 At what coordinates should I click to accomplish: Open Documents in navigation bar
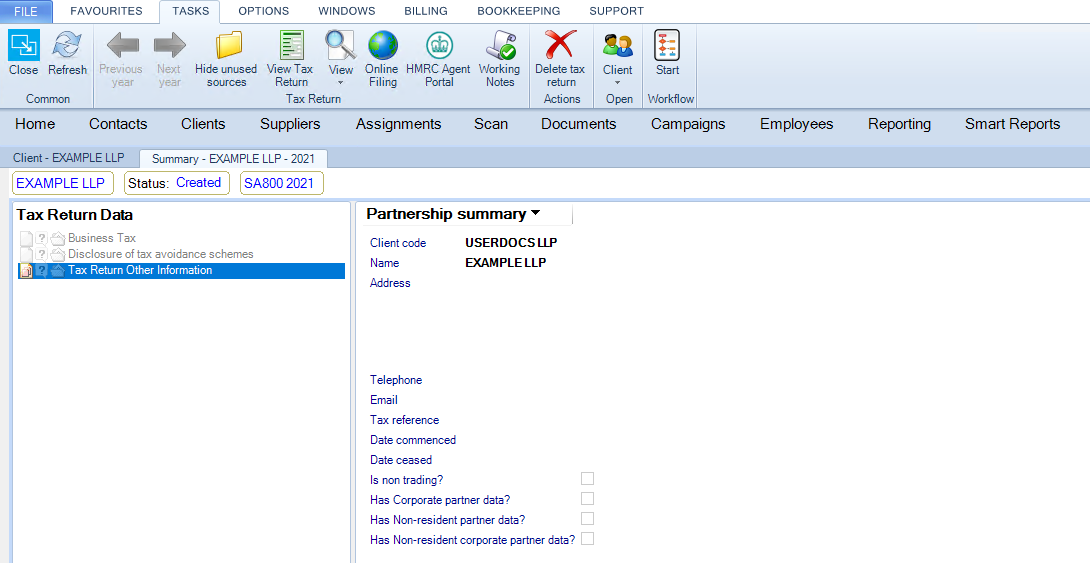[578, 124]
